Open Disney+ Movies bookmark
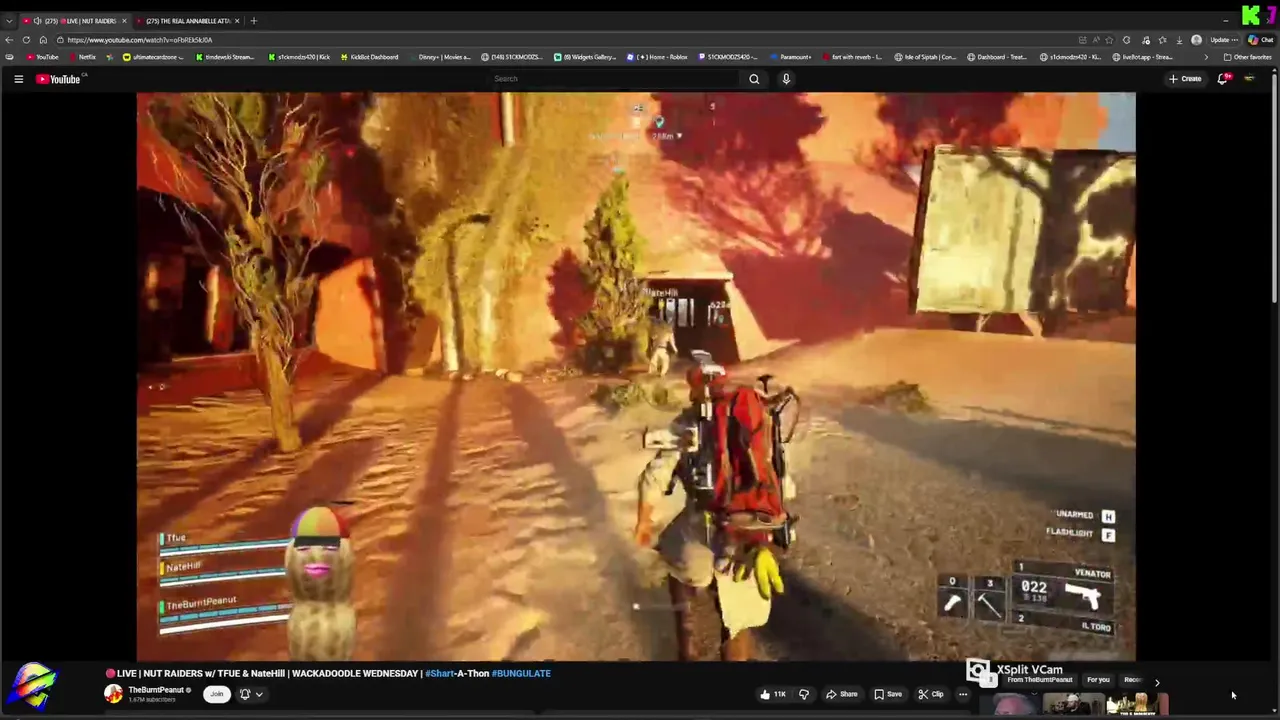The width and height of the screenshot is (1280, 720). pos(439,57)
